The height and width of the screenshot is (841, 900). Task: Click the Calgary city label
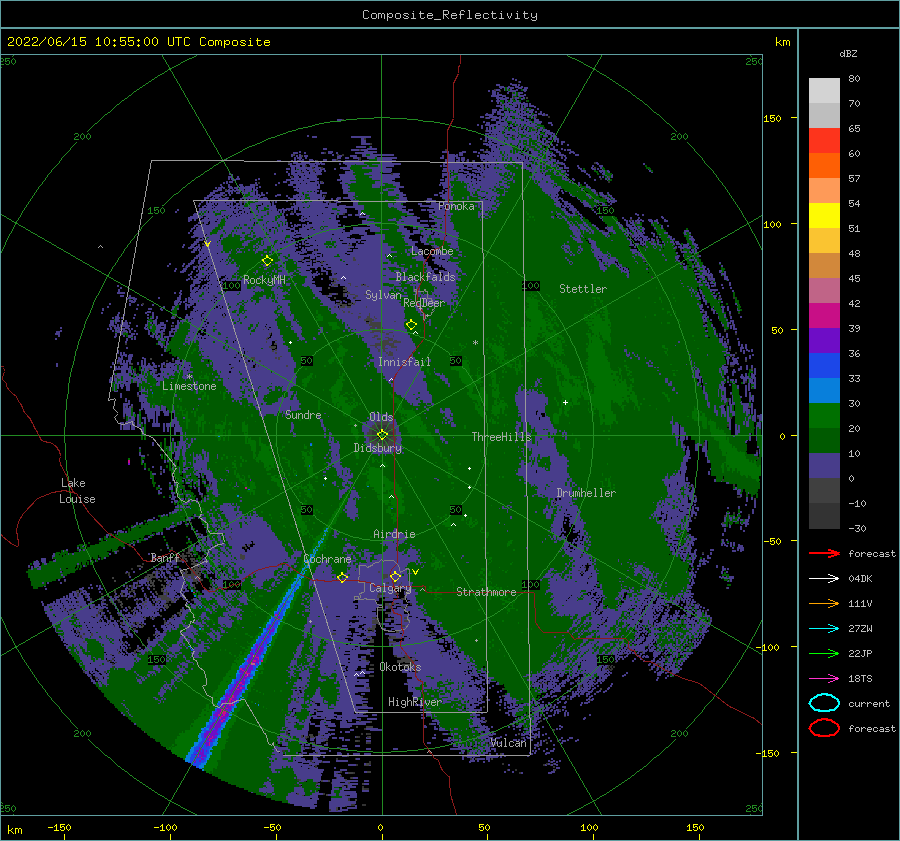[x=390, y=588]
